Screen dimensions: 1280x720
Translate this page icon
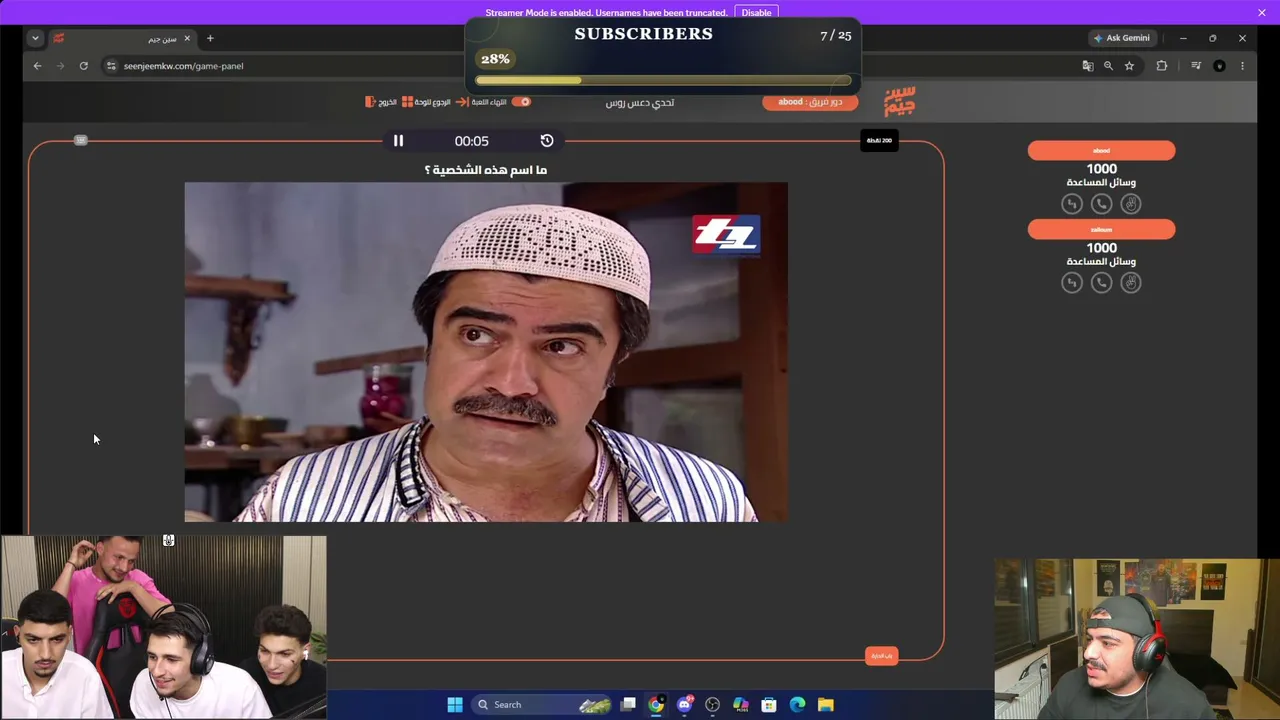click(x=1088, y=66)
